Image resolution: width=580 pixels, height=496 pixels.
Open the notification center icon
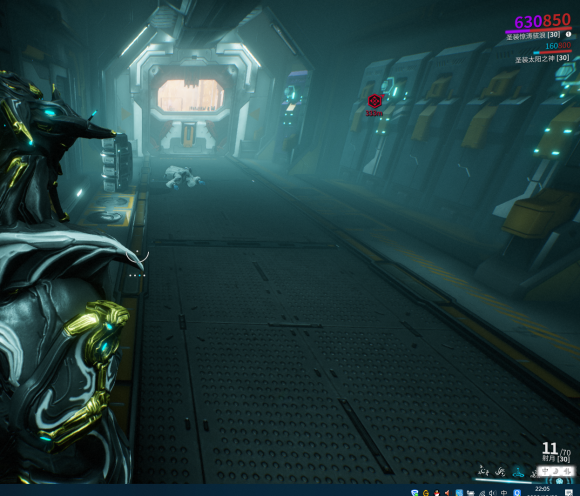tap(569, 492)
